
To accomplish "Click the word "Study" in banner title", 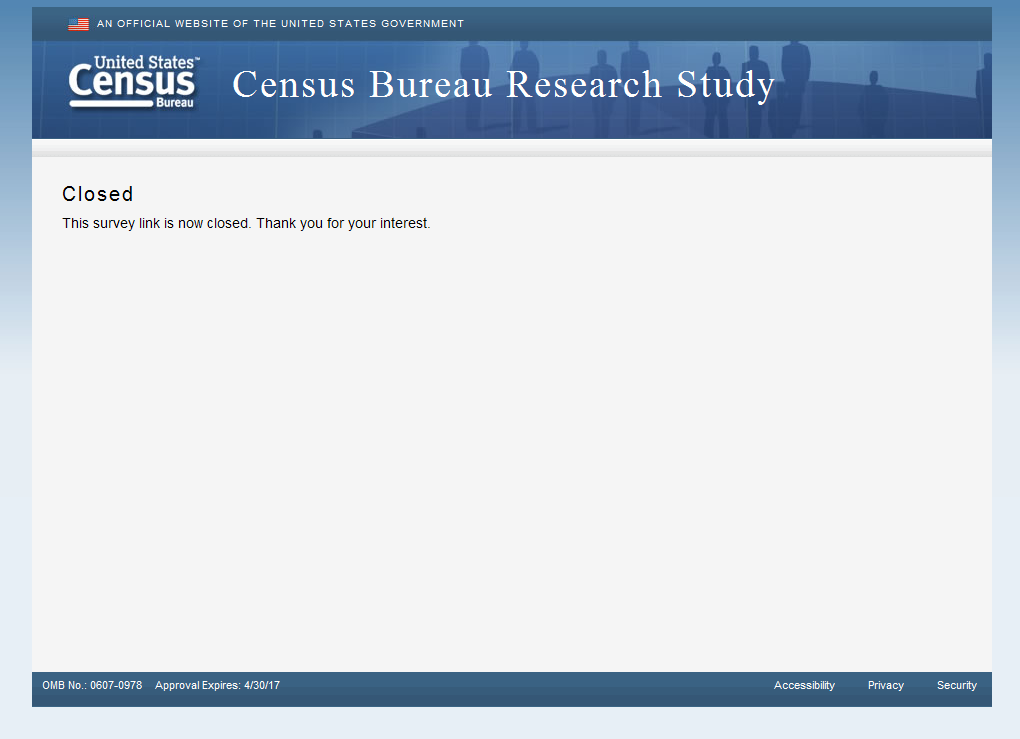I will point(726,85).
